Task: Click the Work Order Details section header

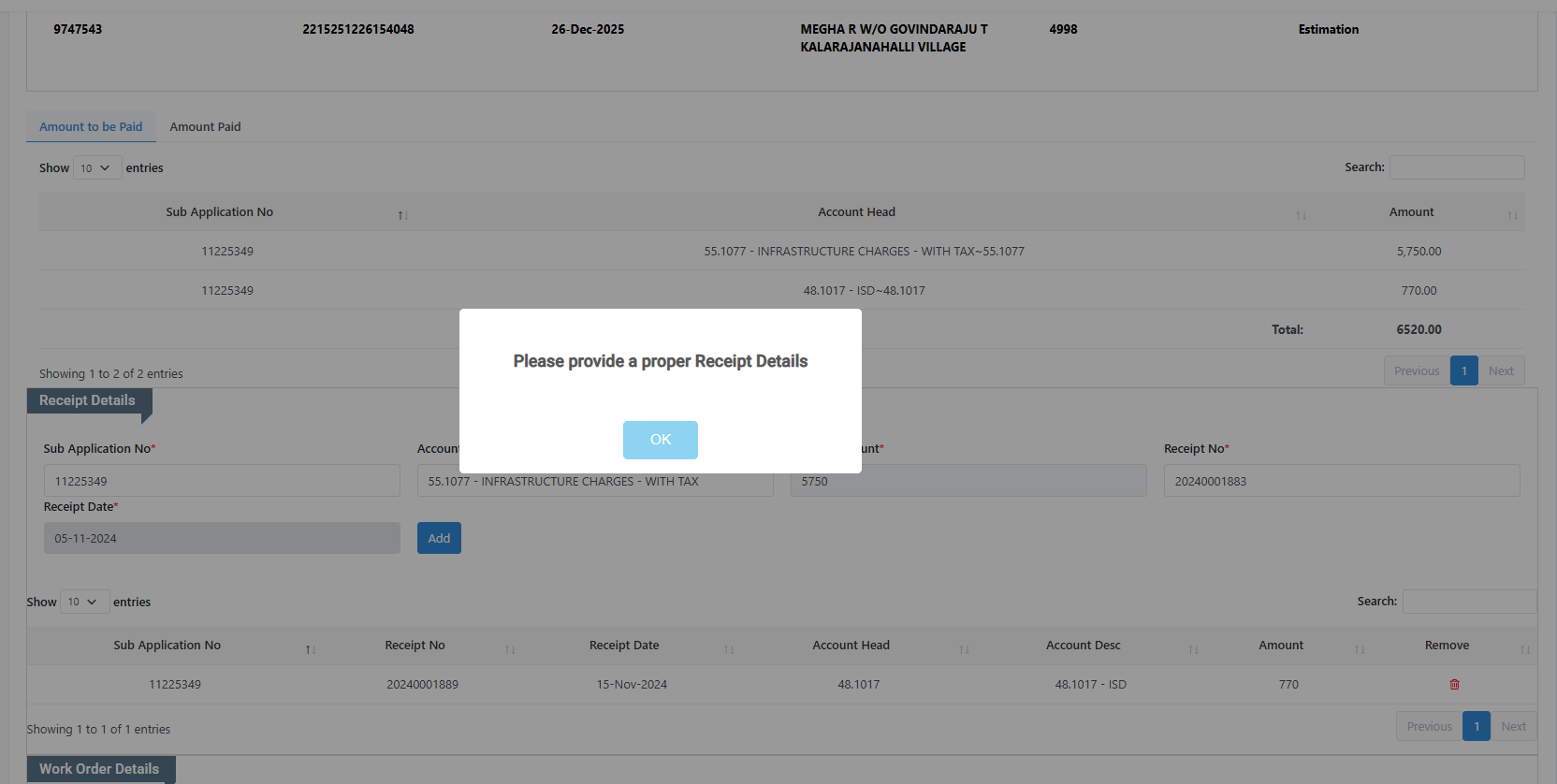Action: (99, 769)
